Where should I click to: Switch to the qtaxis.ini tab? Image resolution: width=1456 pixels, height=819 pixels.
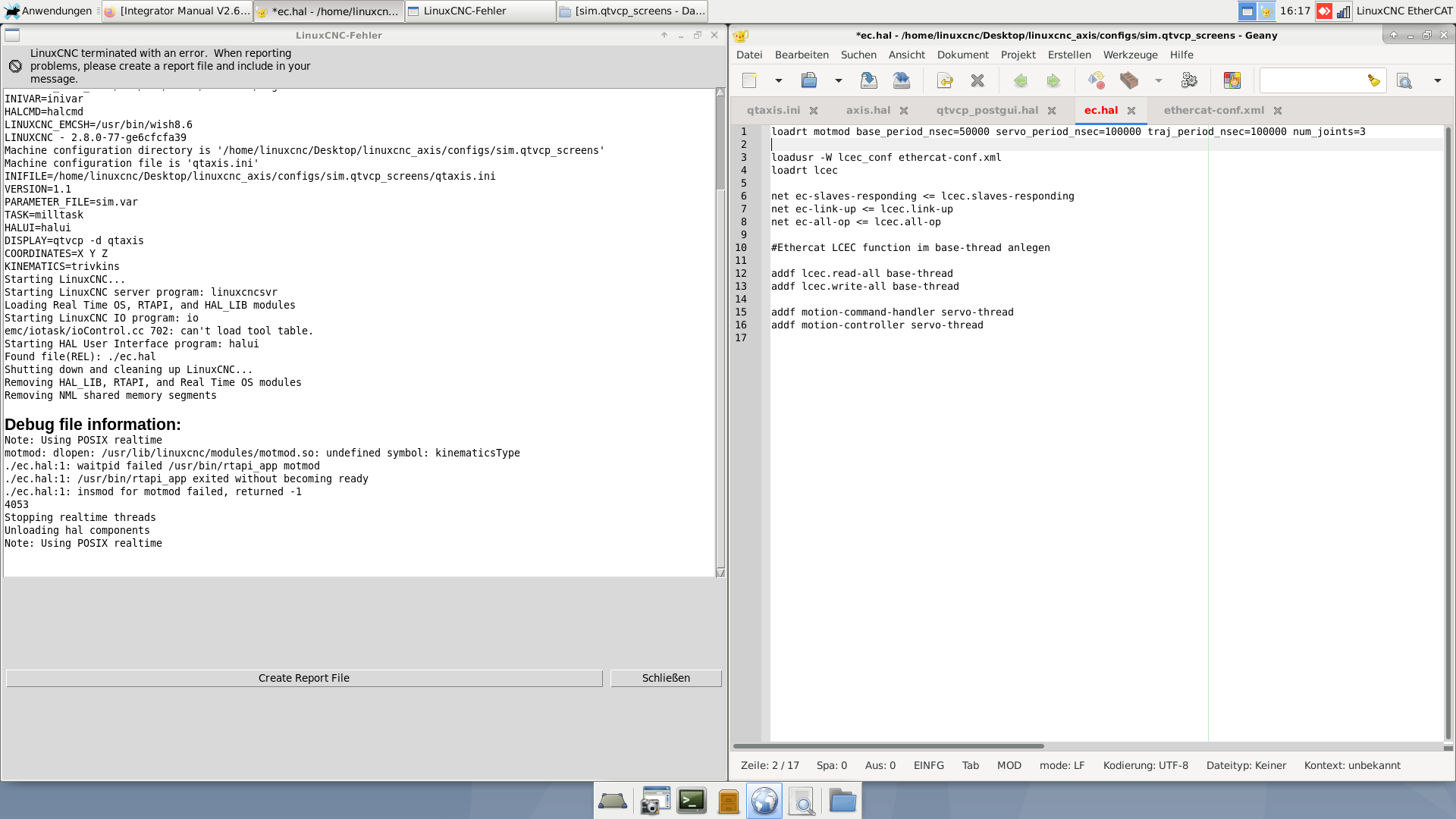click(773, 110)
